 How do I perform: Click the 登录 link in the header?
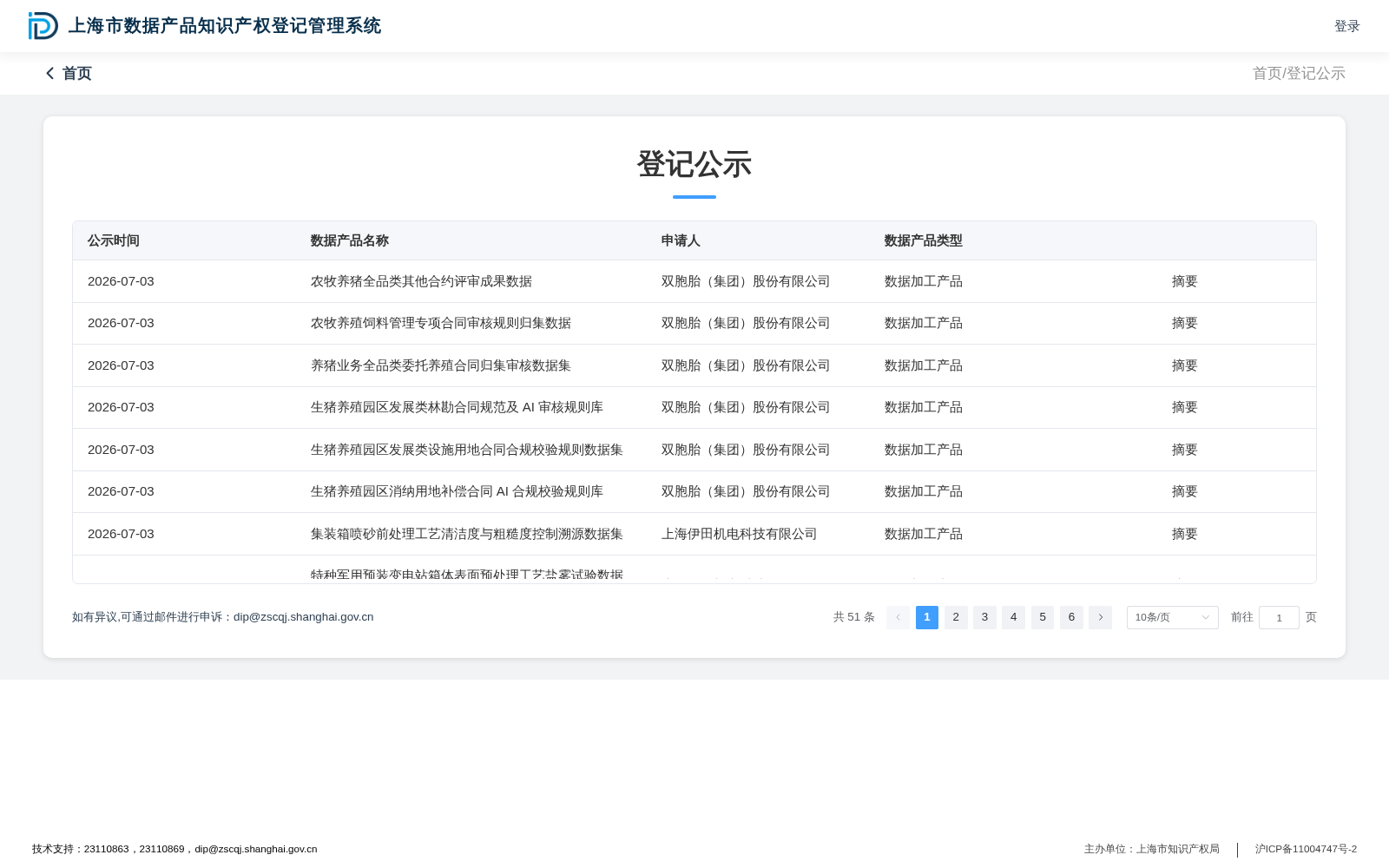pyautogui.click(x=1346, y=26)
